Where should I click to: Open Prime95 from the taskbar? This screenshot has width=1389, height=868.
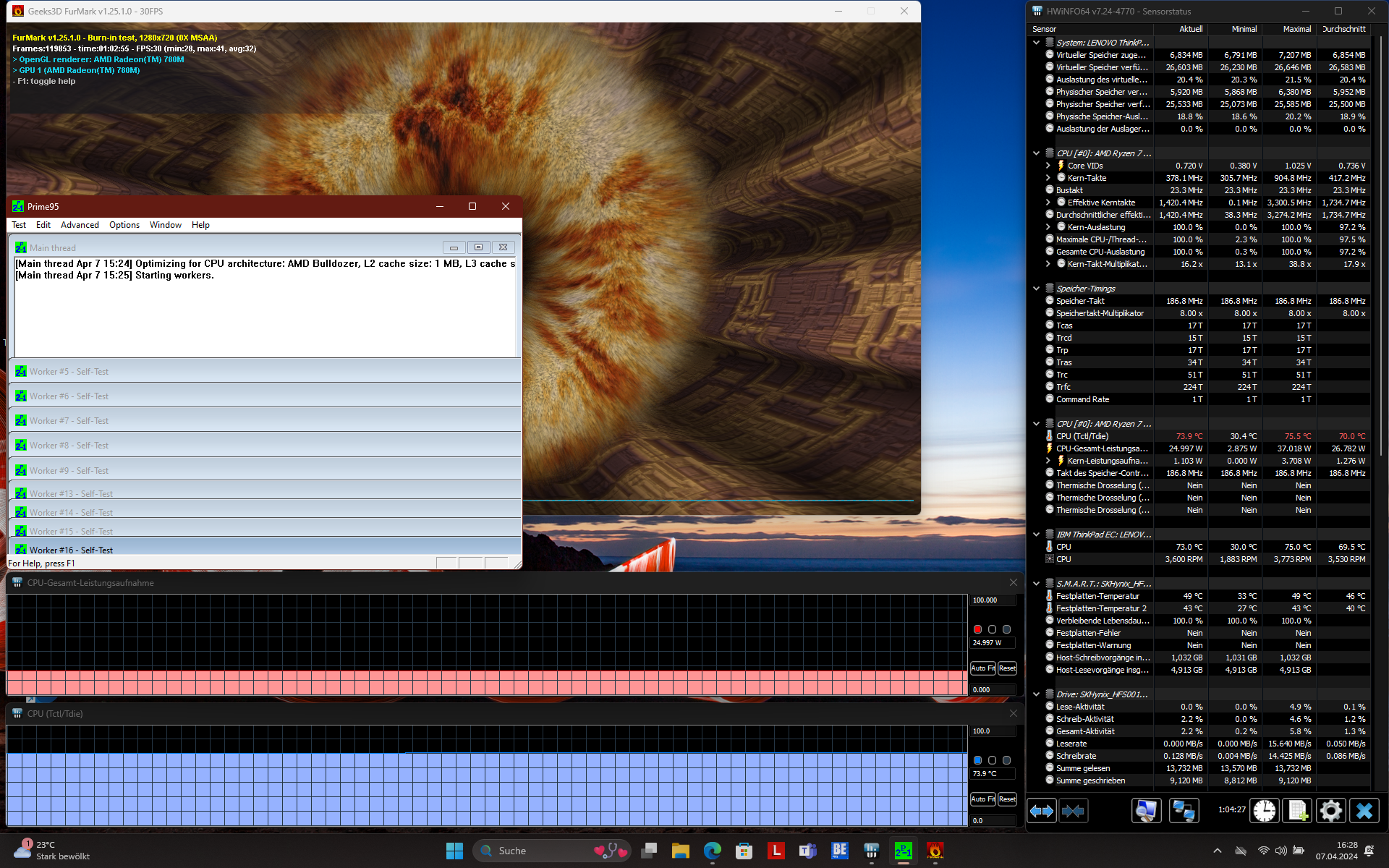pyautogui.click(x=903, y=851)
